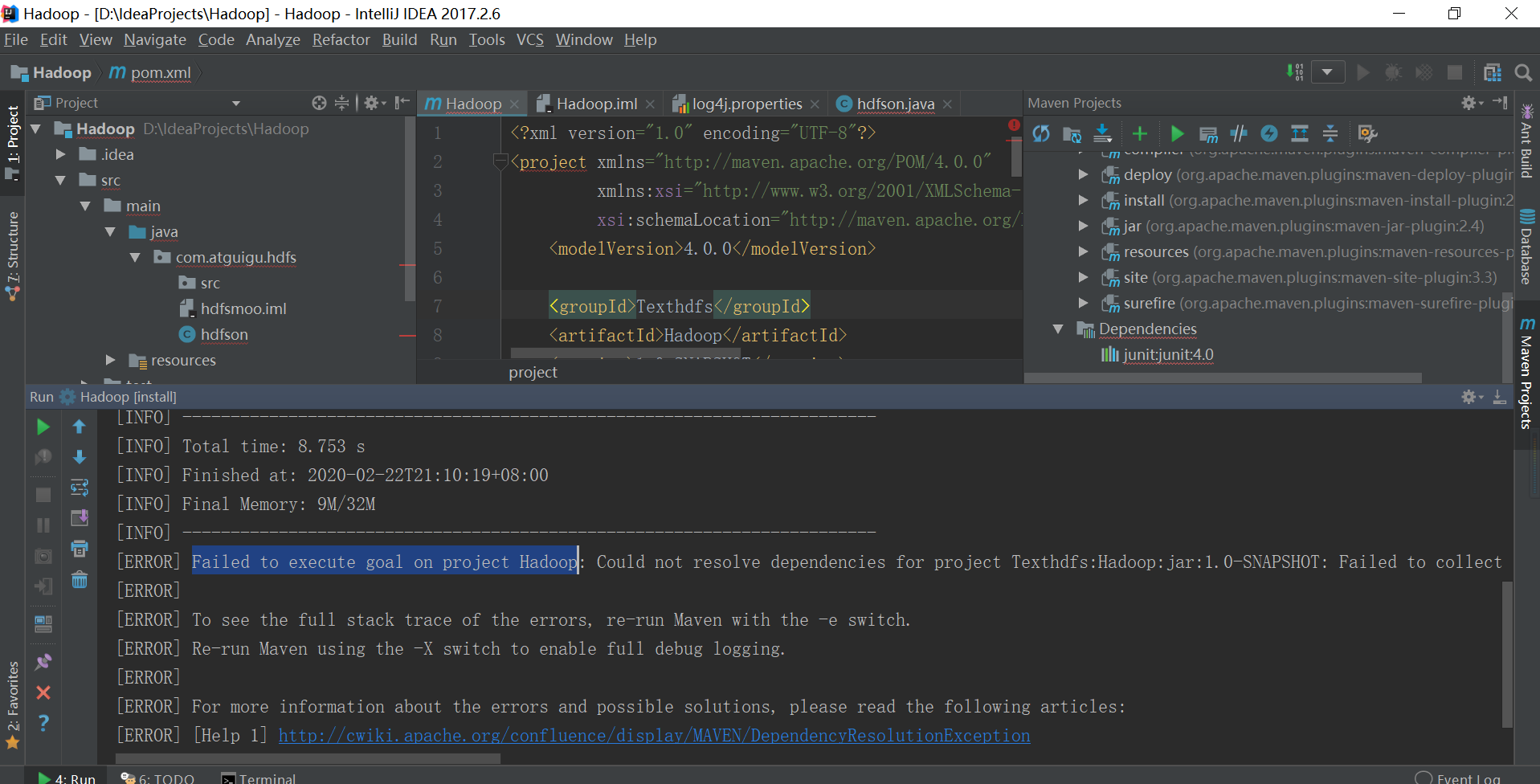Open the Ant Build side tab
Image resolution: width=1540 pixels, height=784 pixels.
click(1526, 141)
